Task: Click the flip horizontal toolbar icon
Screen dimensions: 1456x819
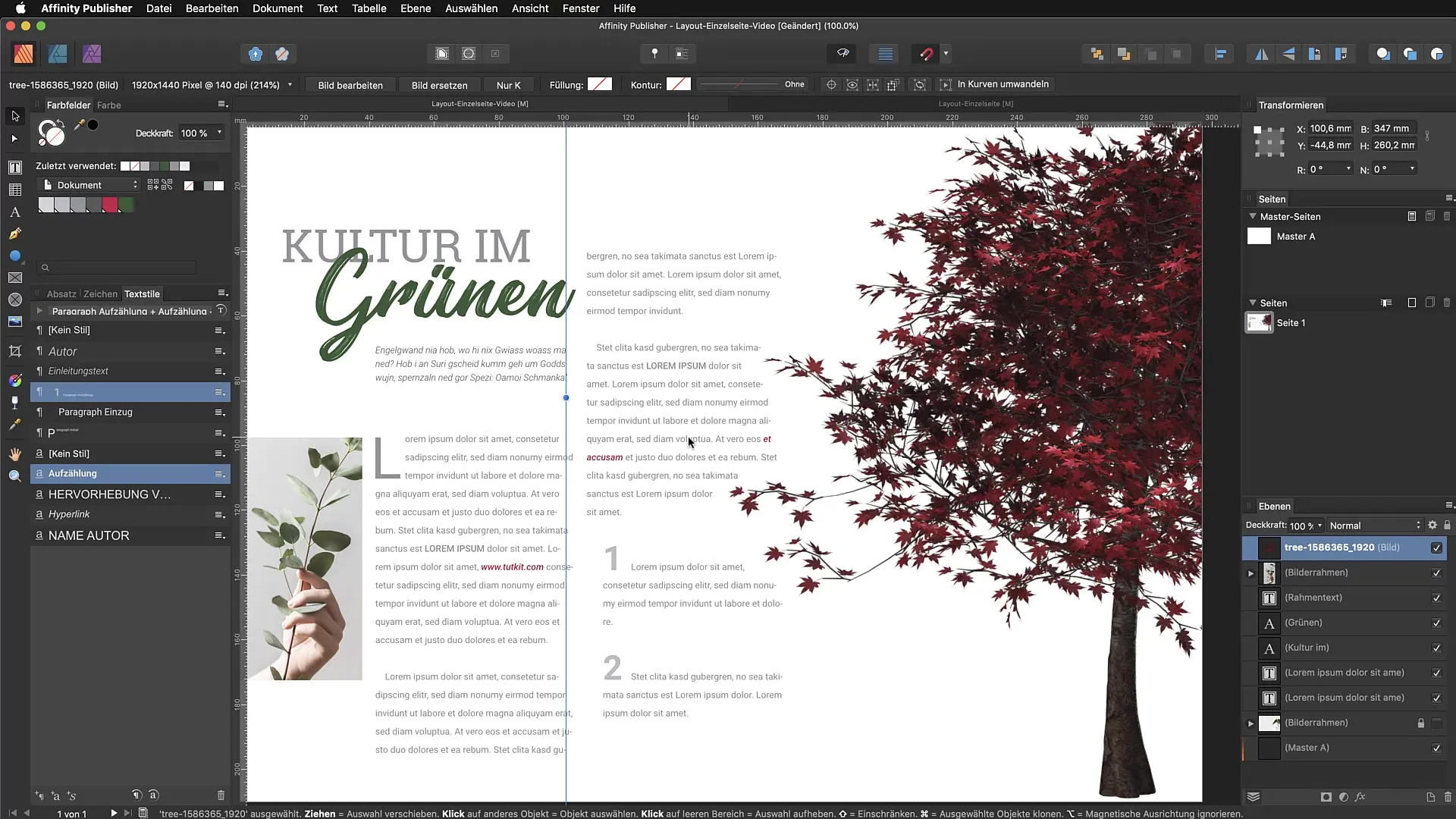Action: [1261, 54]
